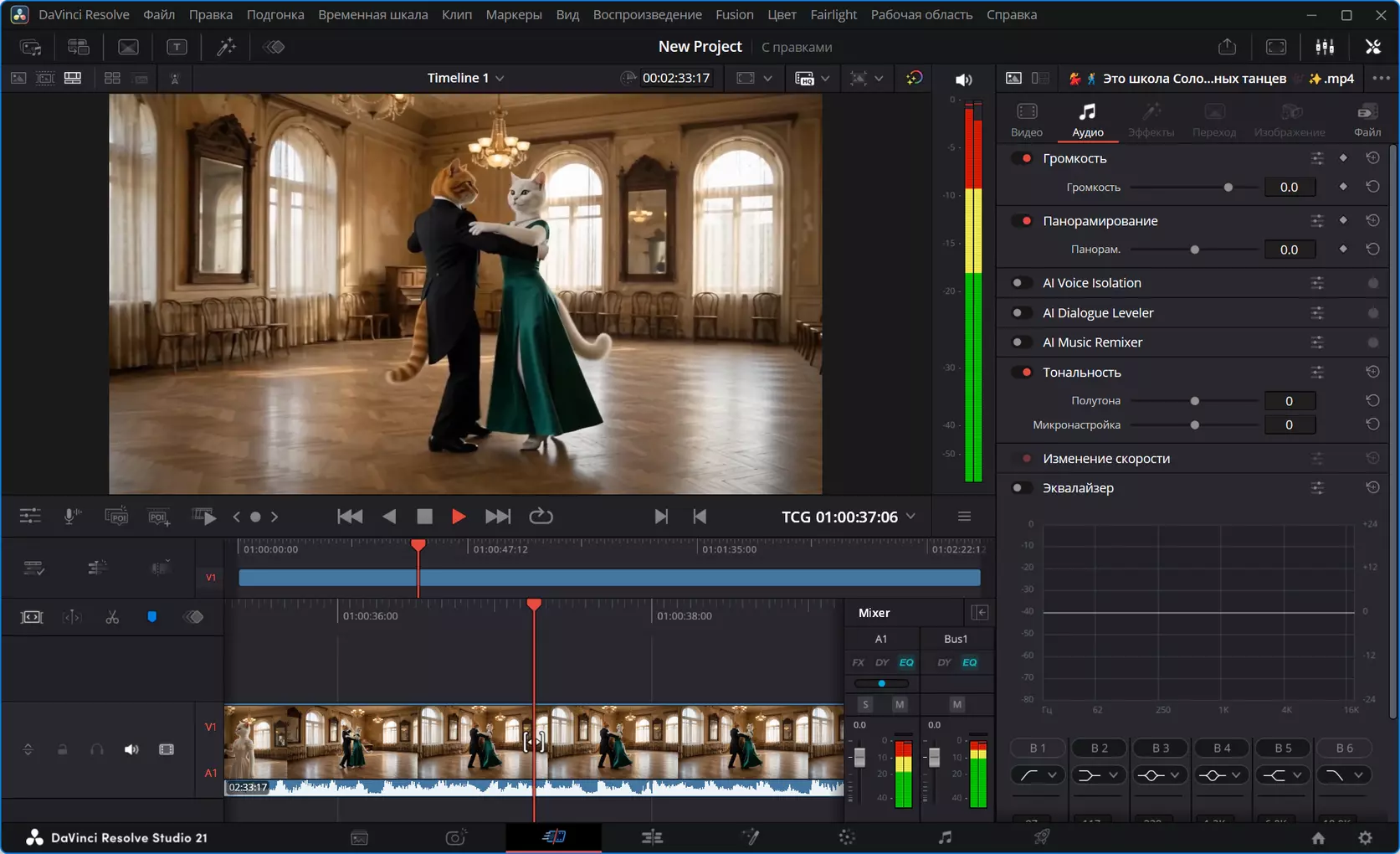Toggle the Loop playback icon

[x=541, y=517]
